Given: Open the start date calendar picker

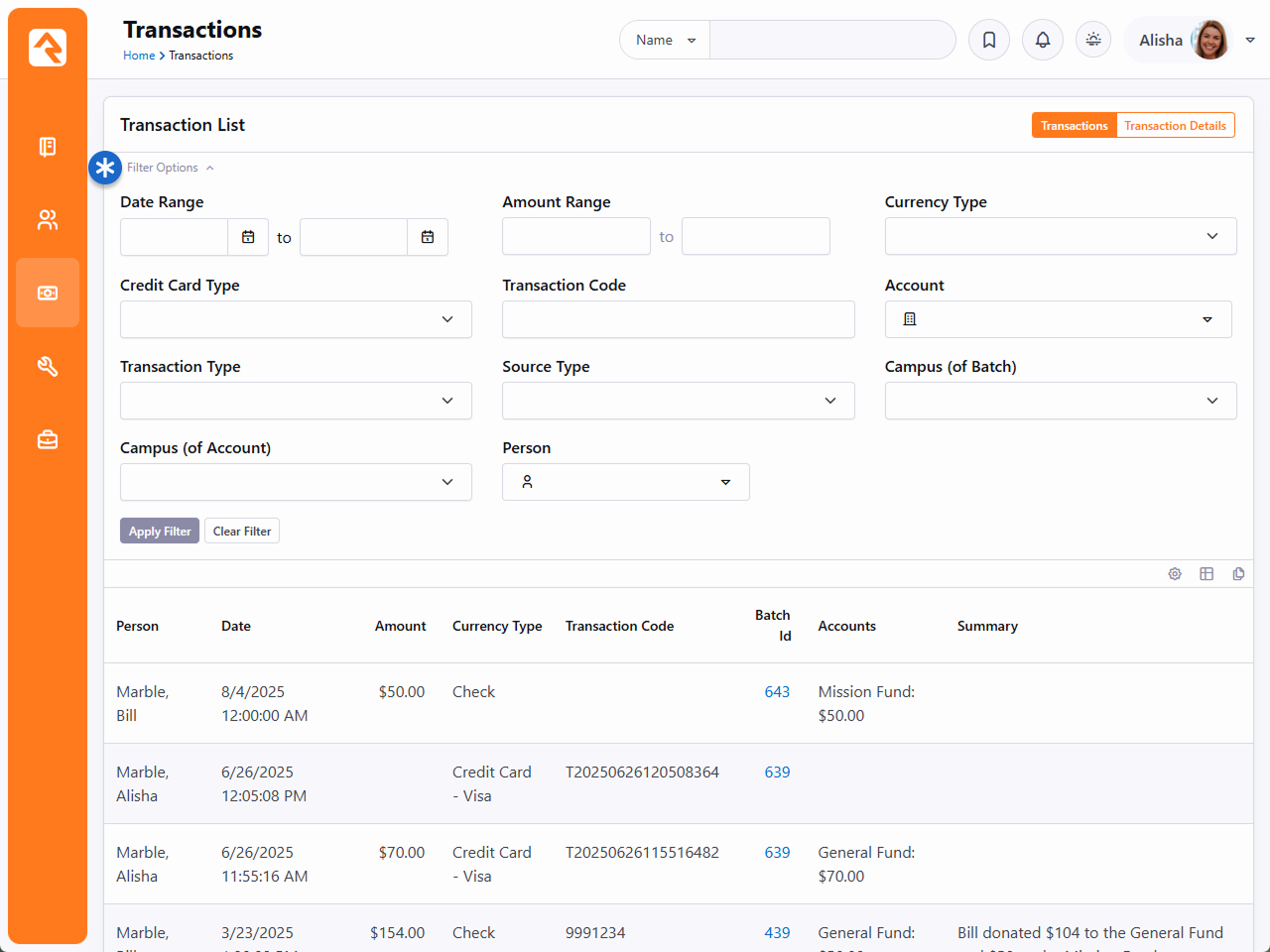Looking at the screenshot, I should (248, 237).
